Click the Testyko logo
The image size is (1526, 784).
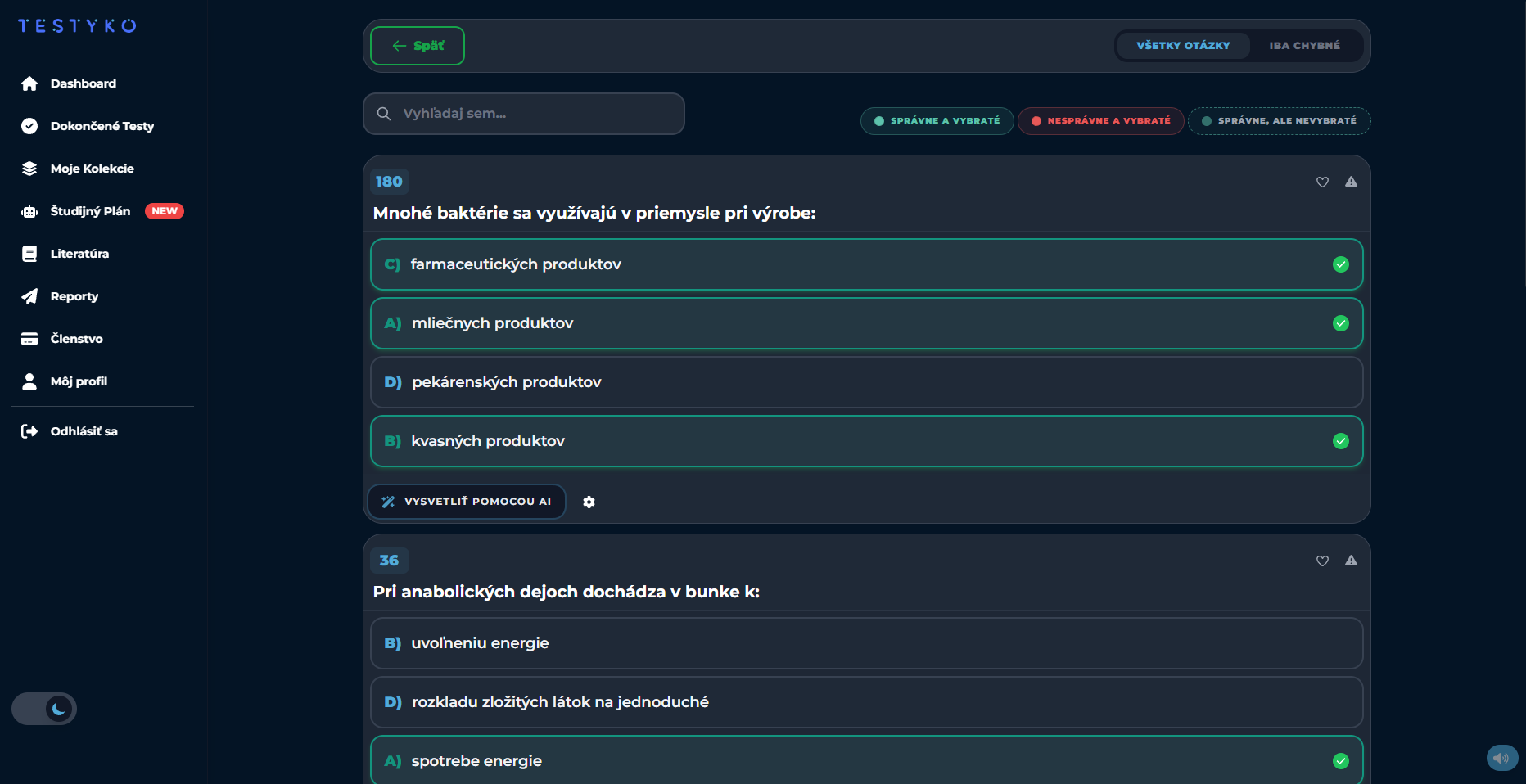[x=77, y=26]
